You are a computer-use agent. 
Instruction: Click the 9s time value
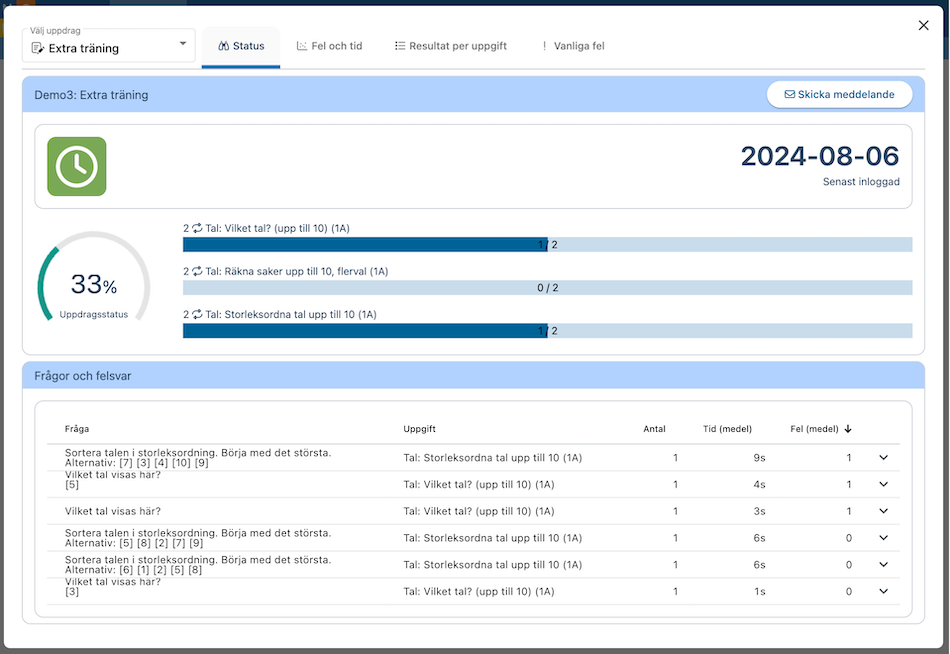tap(759, 458)
